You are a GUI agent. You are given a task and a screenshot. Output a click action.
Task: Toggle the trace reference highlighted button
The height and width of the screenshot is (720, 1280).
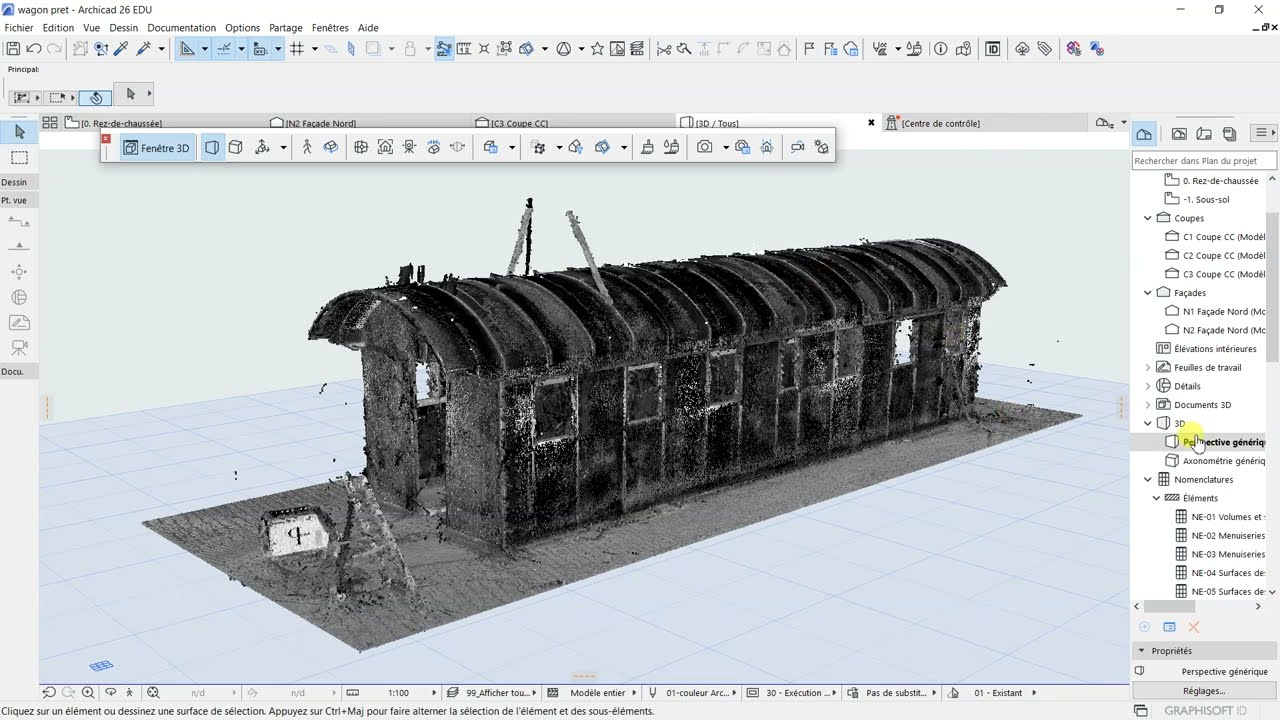click(x=444, y=48)
